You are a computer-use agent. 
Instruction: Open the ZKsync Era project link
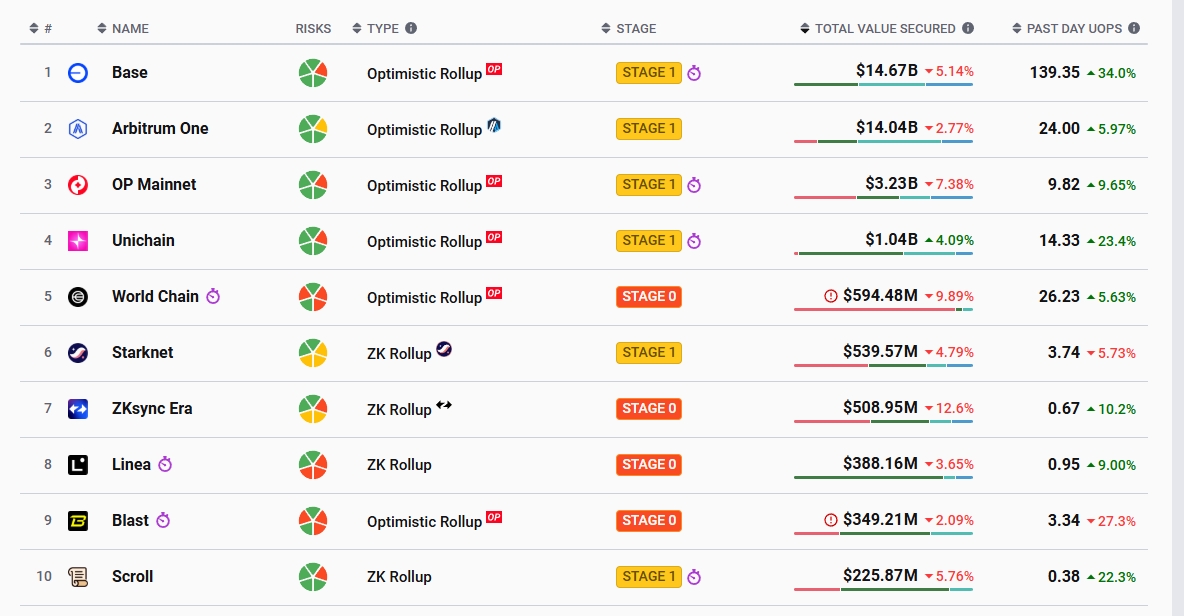click(x=152, y=409)
